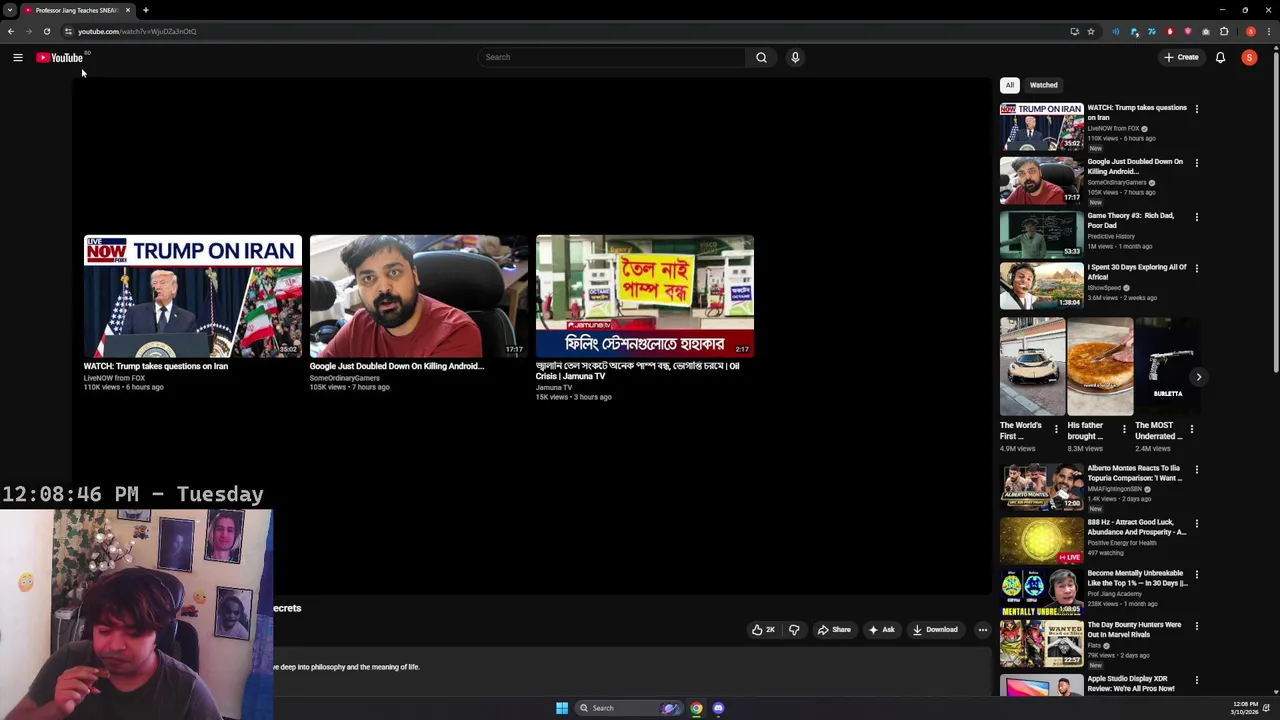Focus the YouTube search box
Viewport: 1280px width, 720px height.
[x=612, y=57]
